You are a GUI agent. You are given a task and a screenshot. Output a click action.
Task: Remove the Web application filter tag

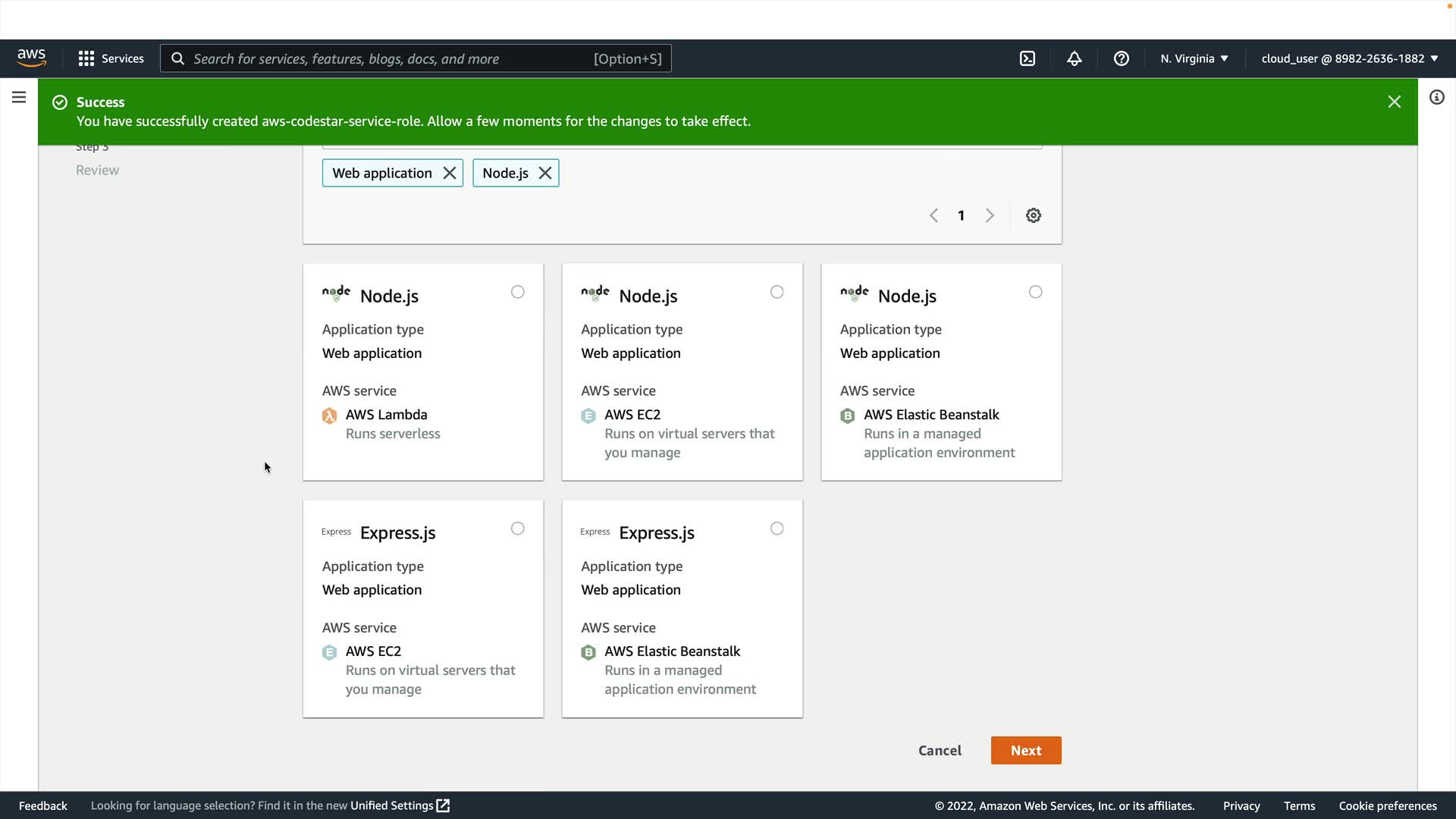(x=450, y=173)
